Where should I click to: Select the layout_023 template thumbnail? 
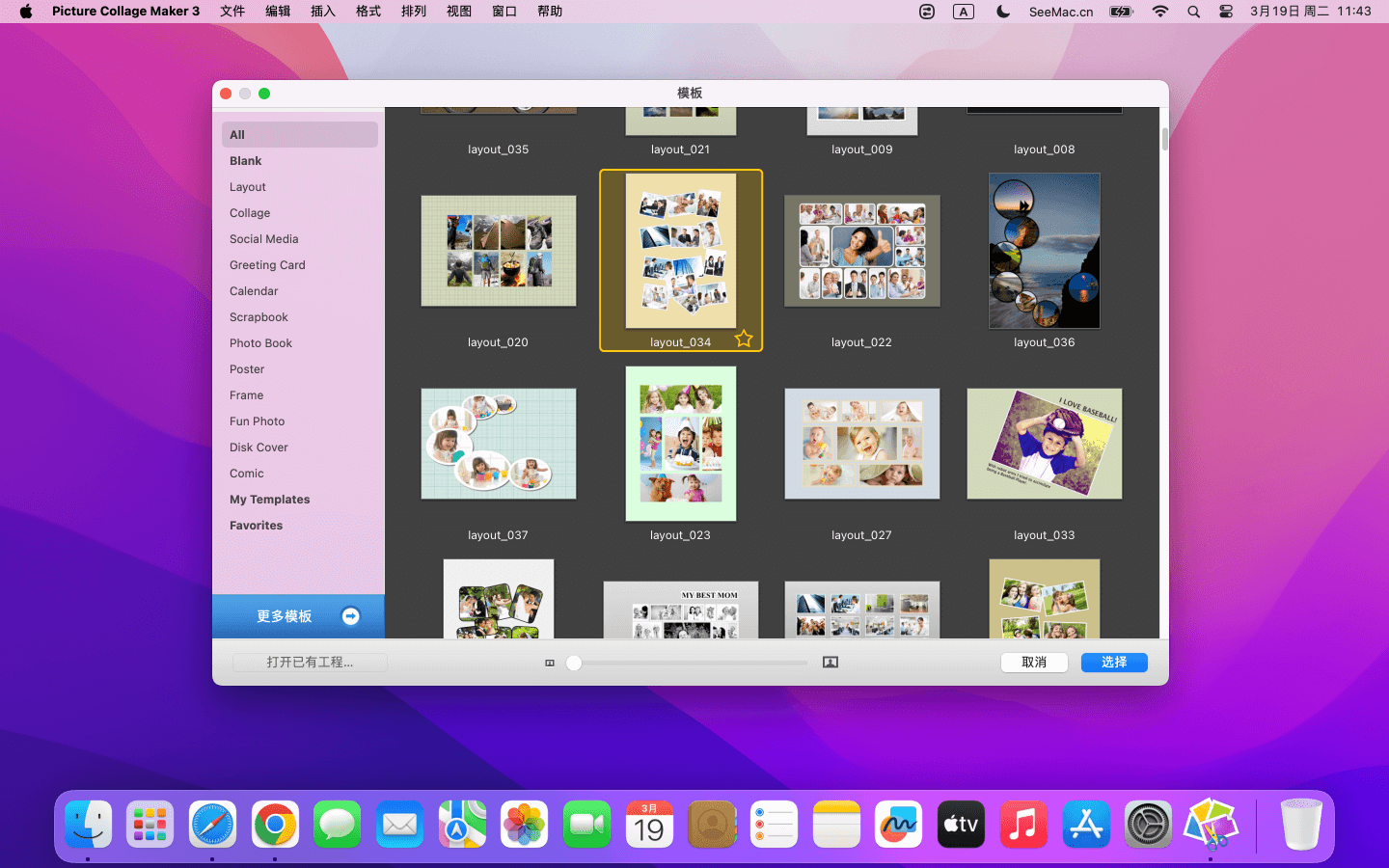pyautogui.click(x=681, y=444)
